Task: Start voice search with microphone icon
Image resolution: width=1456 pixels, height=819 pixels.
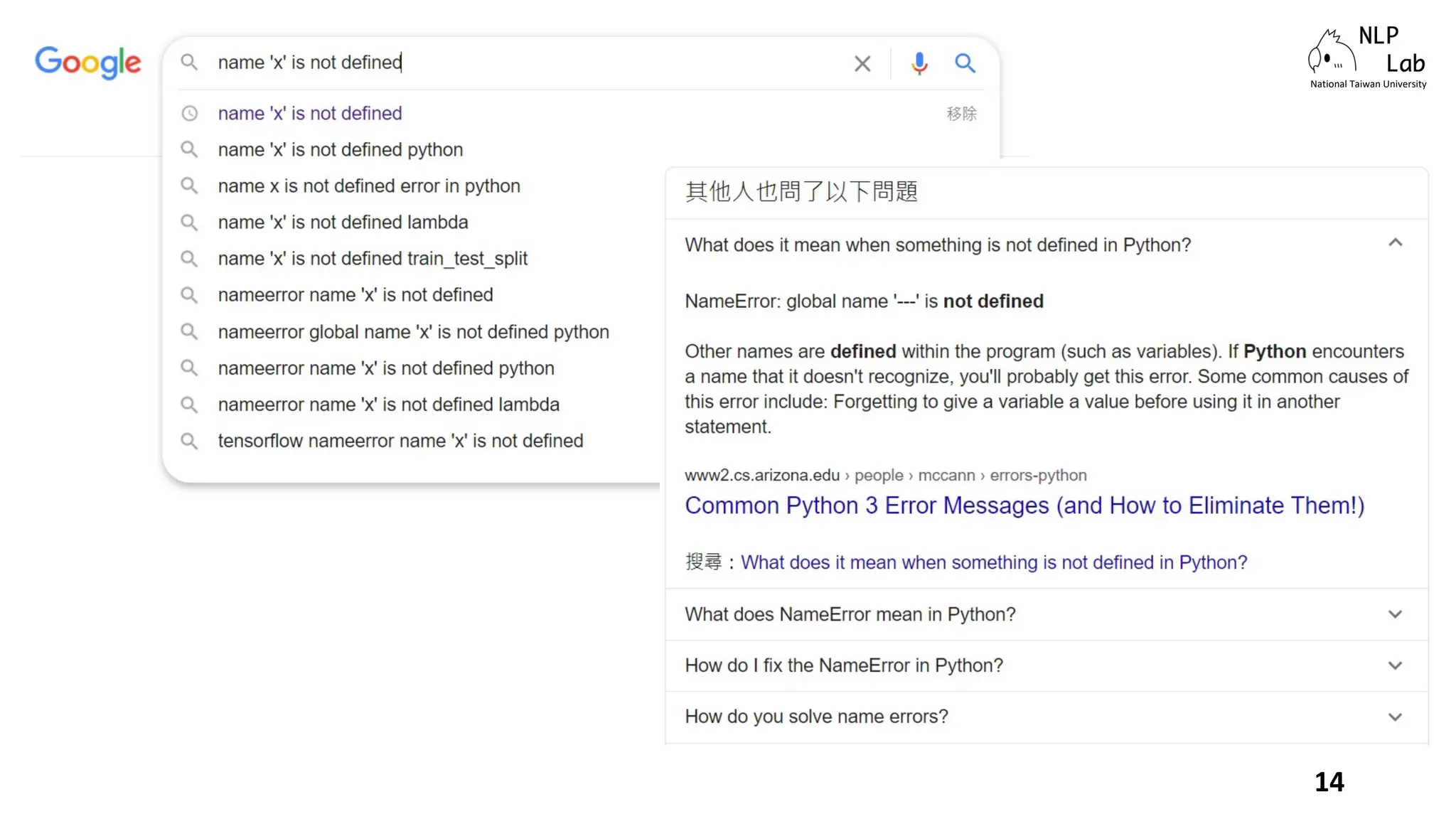Action: click(919, 64)
